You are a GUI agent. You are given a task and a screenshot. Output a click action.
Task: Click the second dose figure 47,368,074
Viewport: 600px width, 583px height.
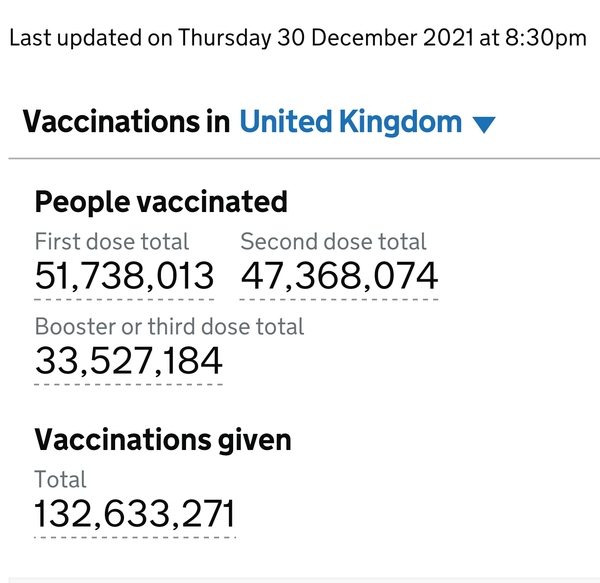tap(339, 276)
